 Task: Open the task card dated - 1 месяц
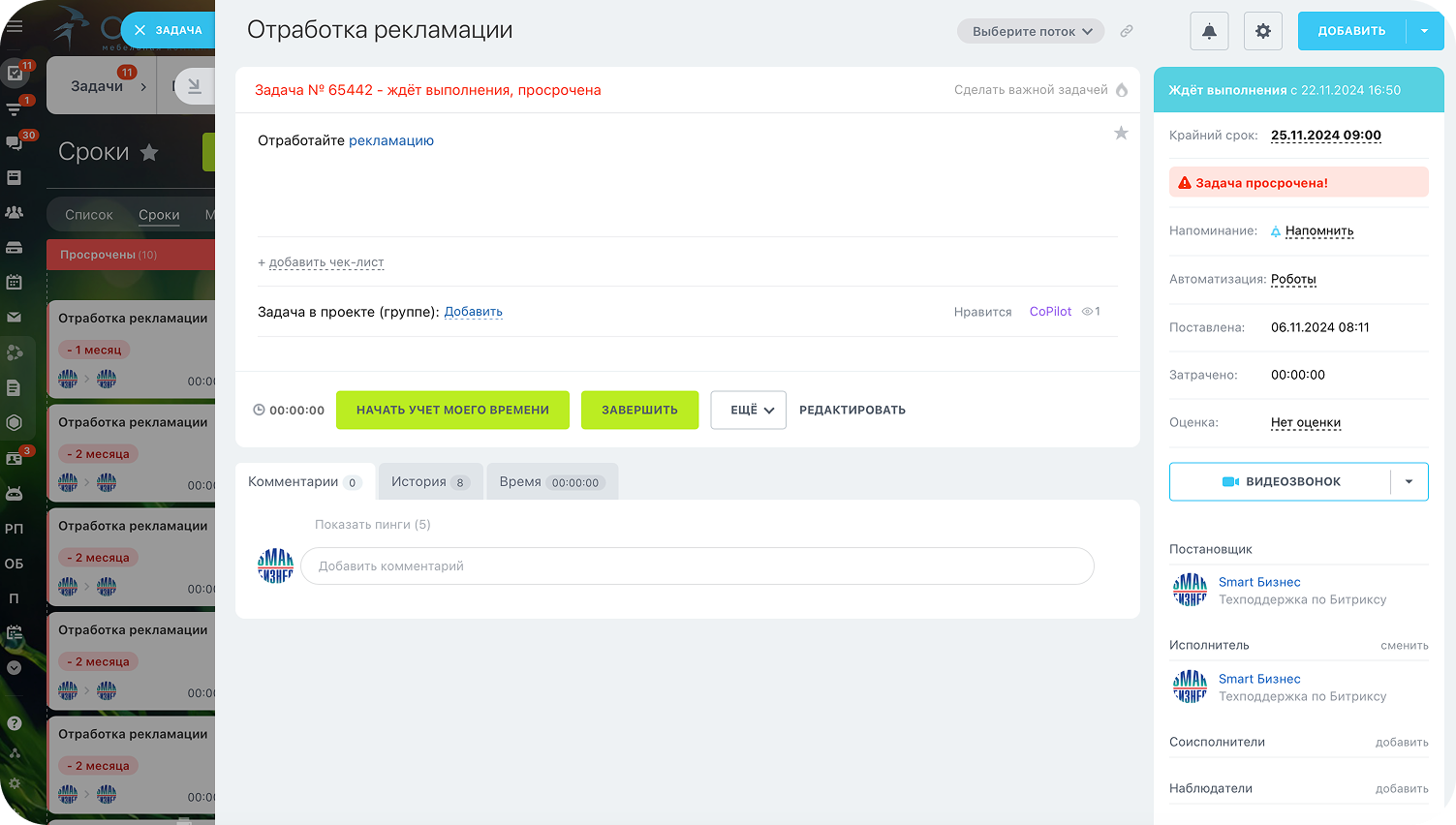pos(131,348)
